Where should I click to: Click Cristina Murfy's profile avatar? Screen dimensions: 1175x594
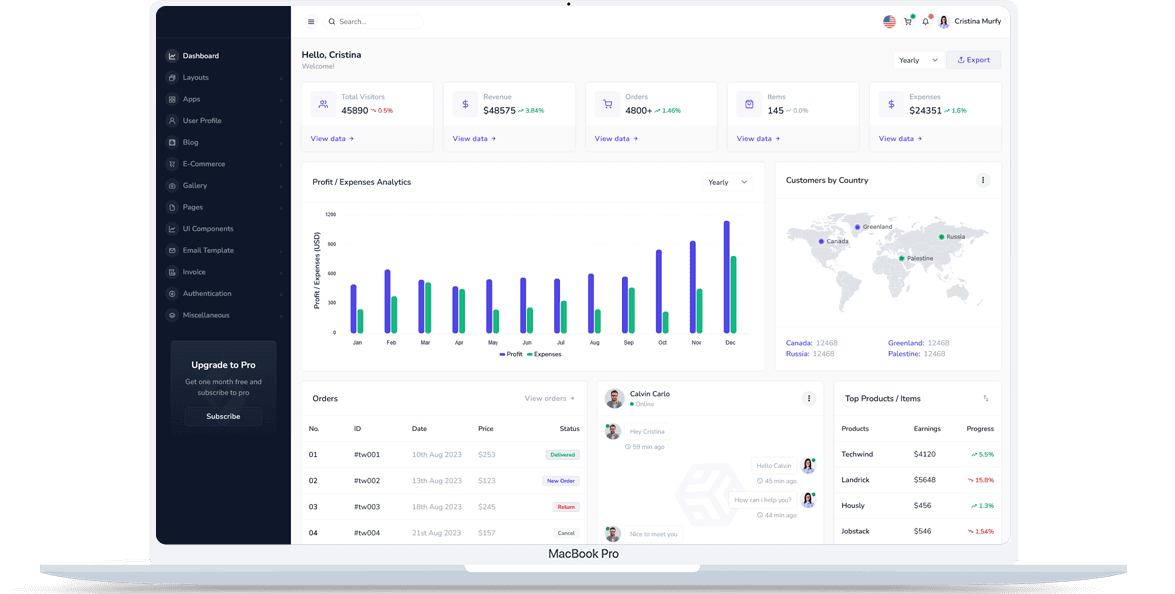(x=943, y=21)
